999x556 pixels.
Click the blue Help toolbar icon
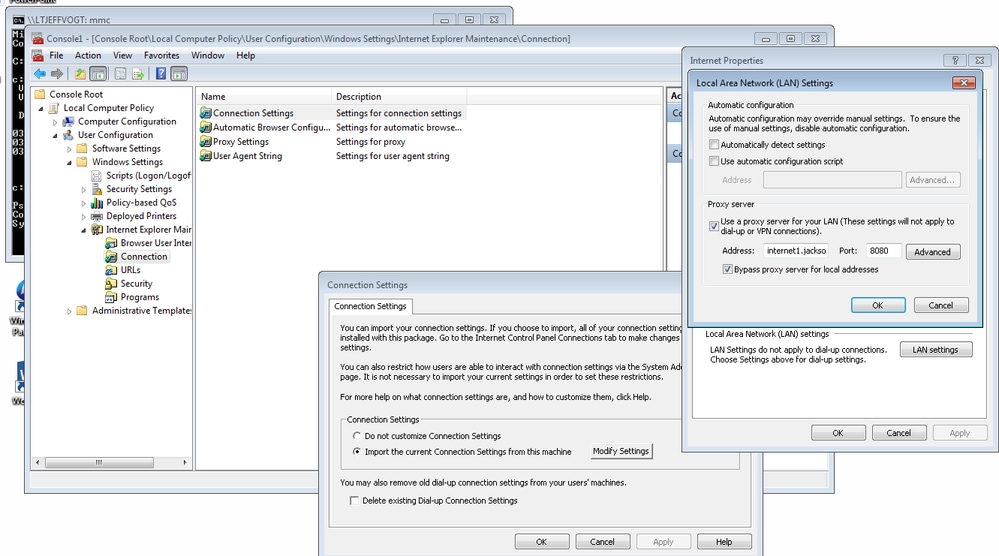(161, 74)
